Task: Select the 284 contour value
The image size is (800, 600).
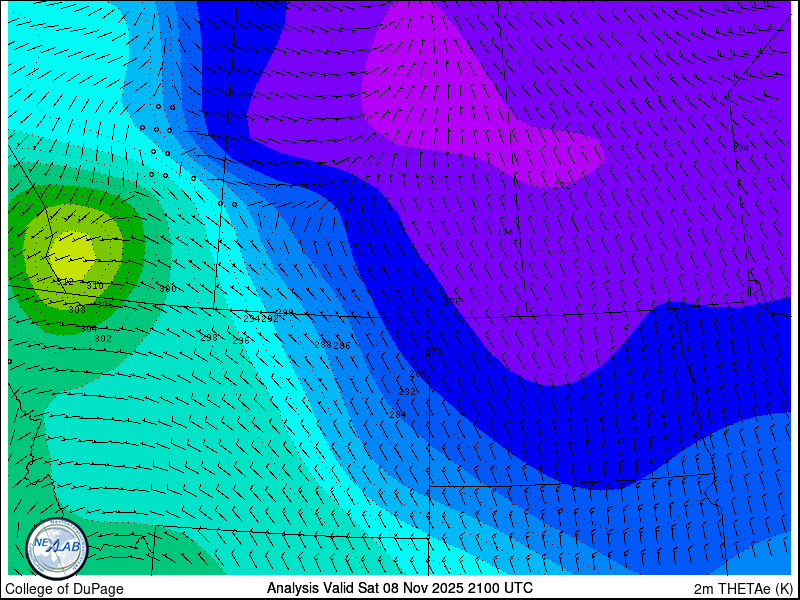Action: 397,415
